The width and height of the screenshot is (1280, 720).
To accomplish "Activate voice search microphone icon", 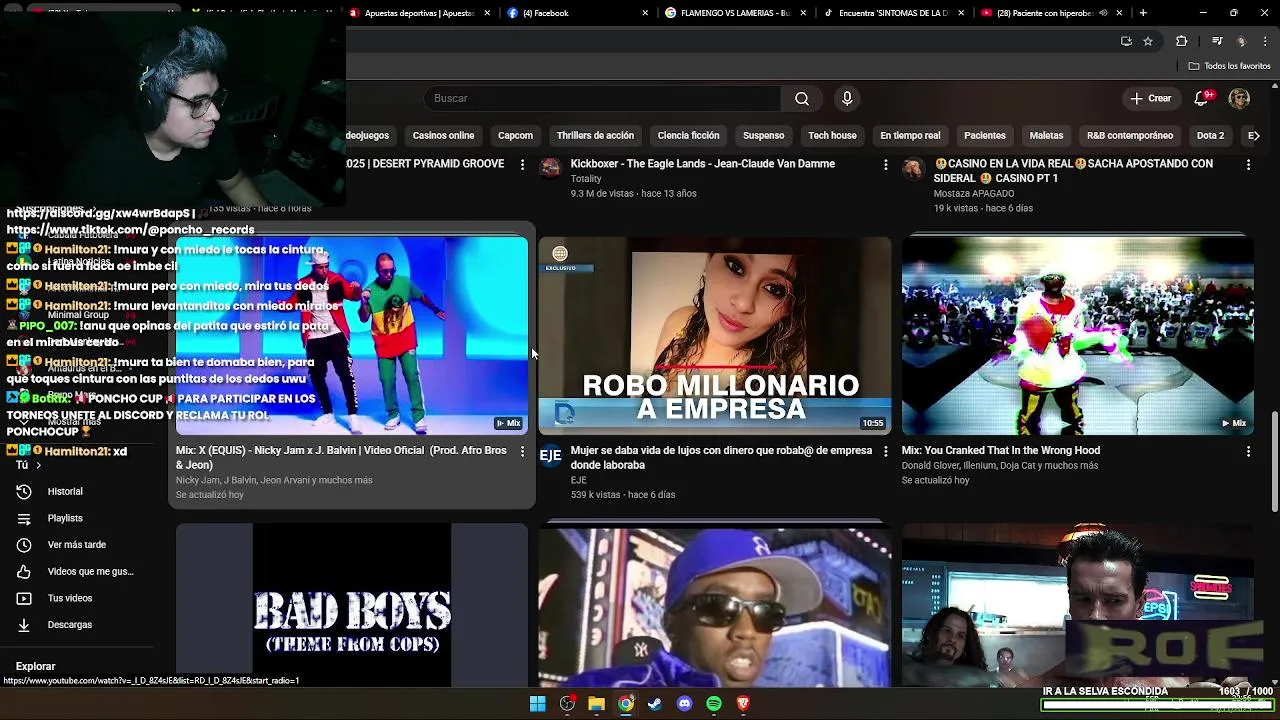I will coord(847,98).
